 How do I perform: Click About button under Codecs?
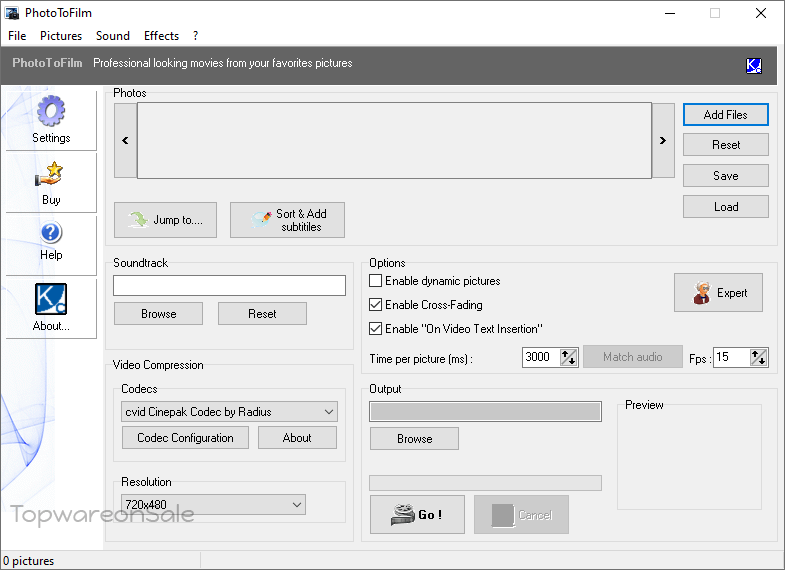[297, 438]
